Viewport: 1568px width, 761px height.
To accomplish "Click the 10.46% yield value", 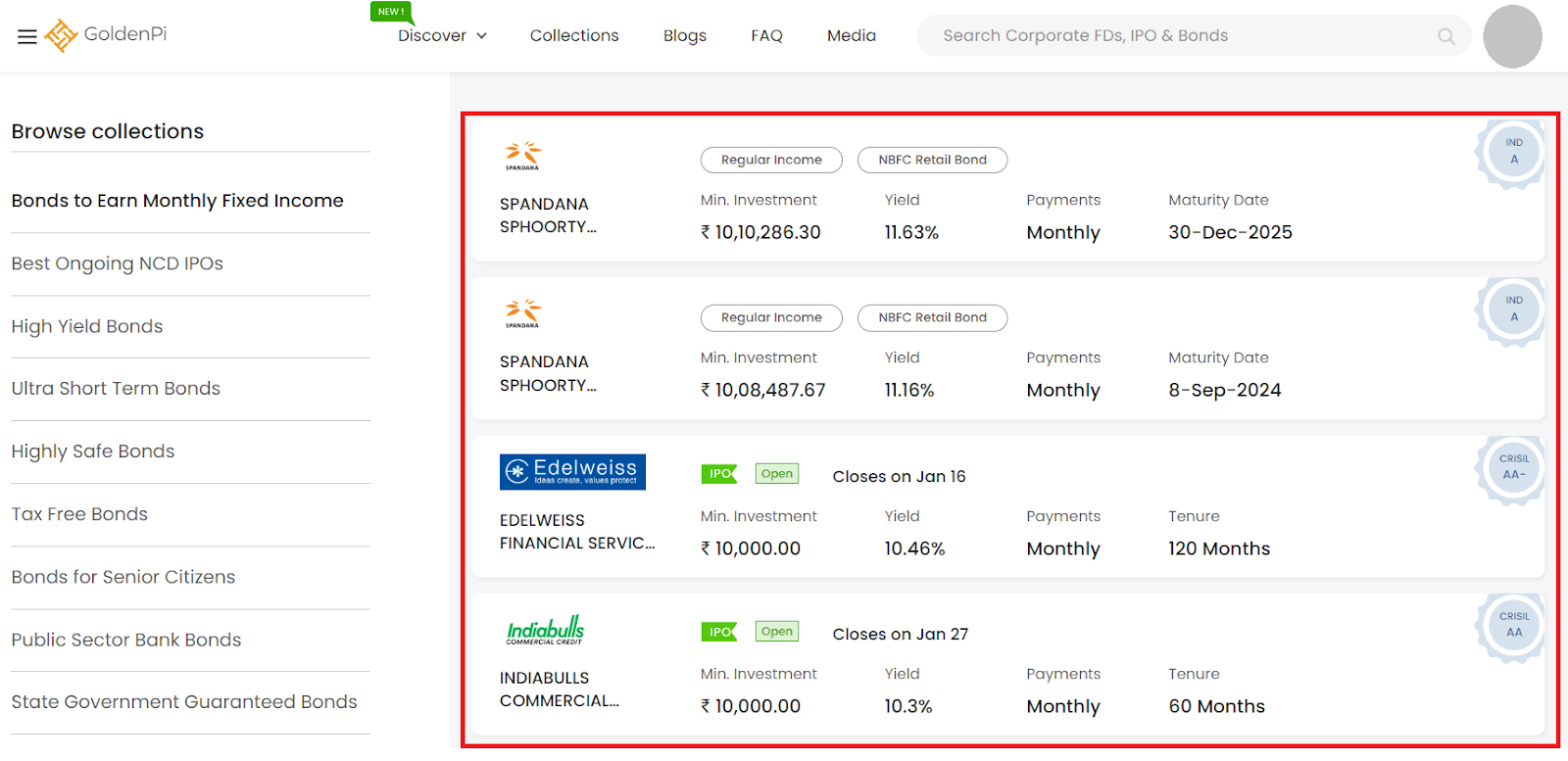I will pos(914,549).
